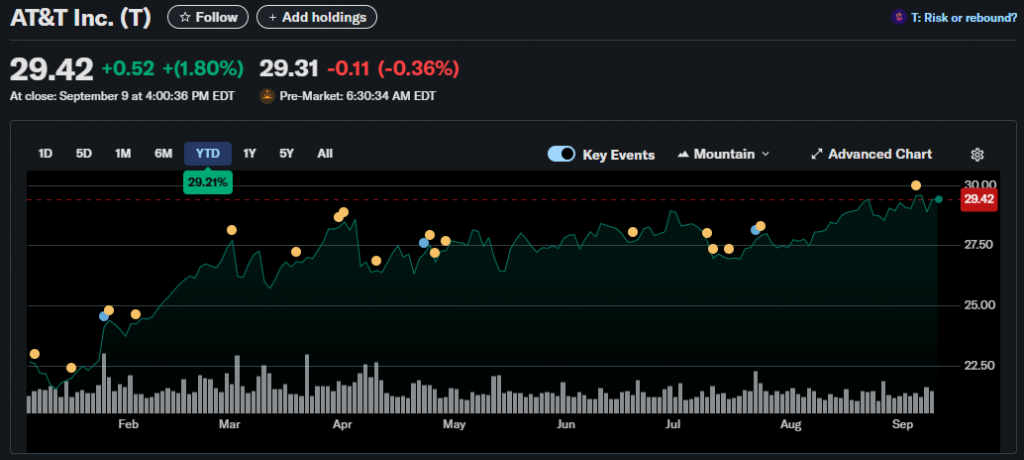Show the 1Y time range
The width and height of the screenshot is (1024, 460).
click(249, 154)
